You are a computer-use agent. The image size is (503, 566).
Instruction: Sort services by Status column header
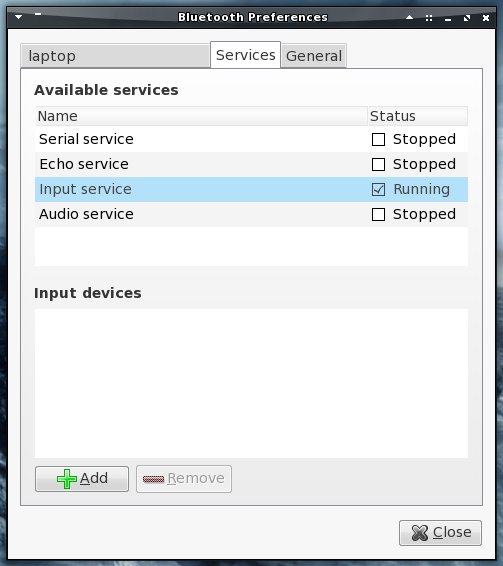418,116
